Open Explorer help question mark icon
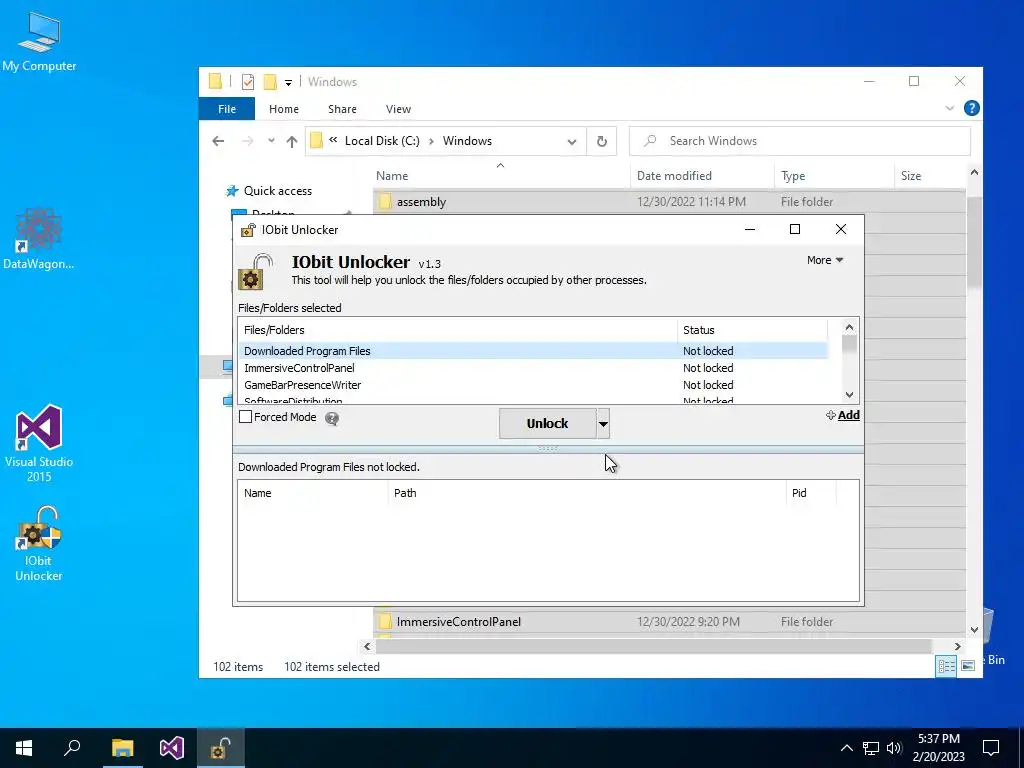Image resolution: width=1024 pixels, height=768 pixels. tap(971, 108)
